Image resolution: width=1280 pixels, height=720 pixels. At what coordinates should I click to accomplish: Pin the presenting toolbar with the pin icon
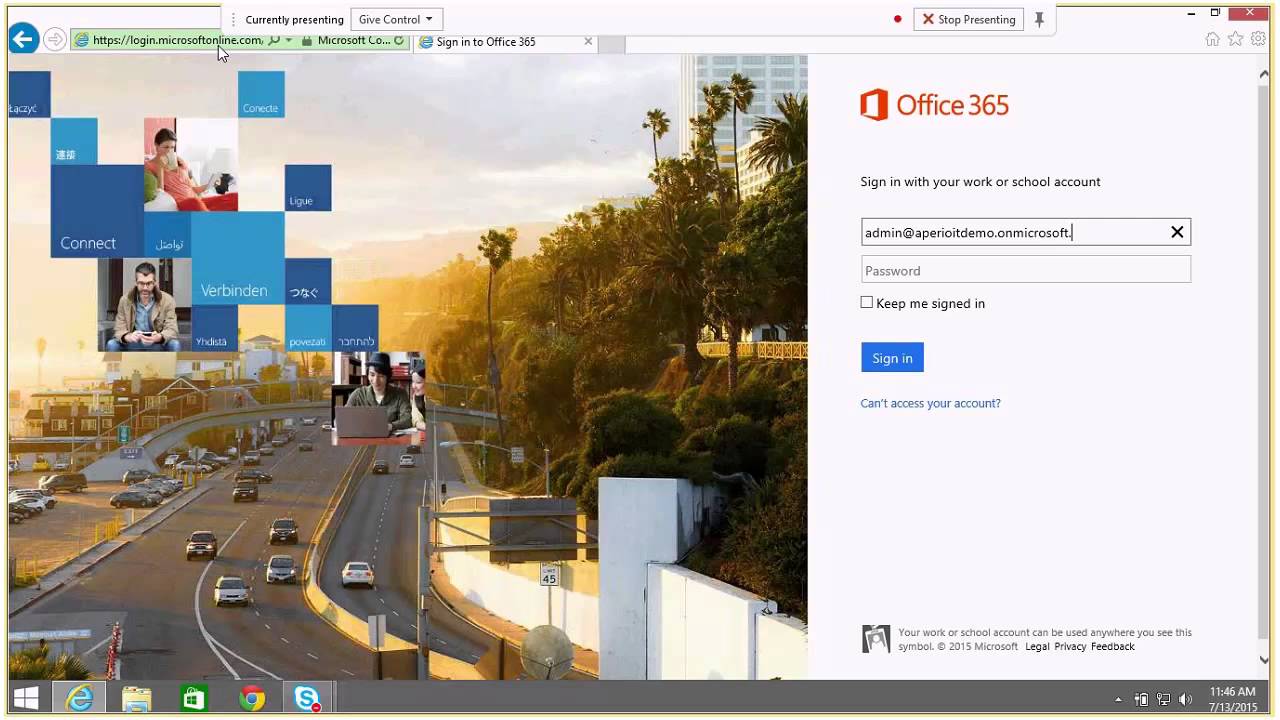point(1040,19)
